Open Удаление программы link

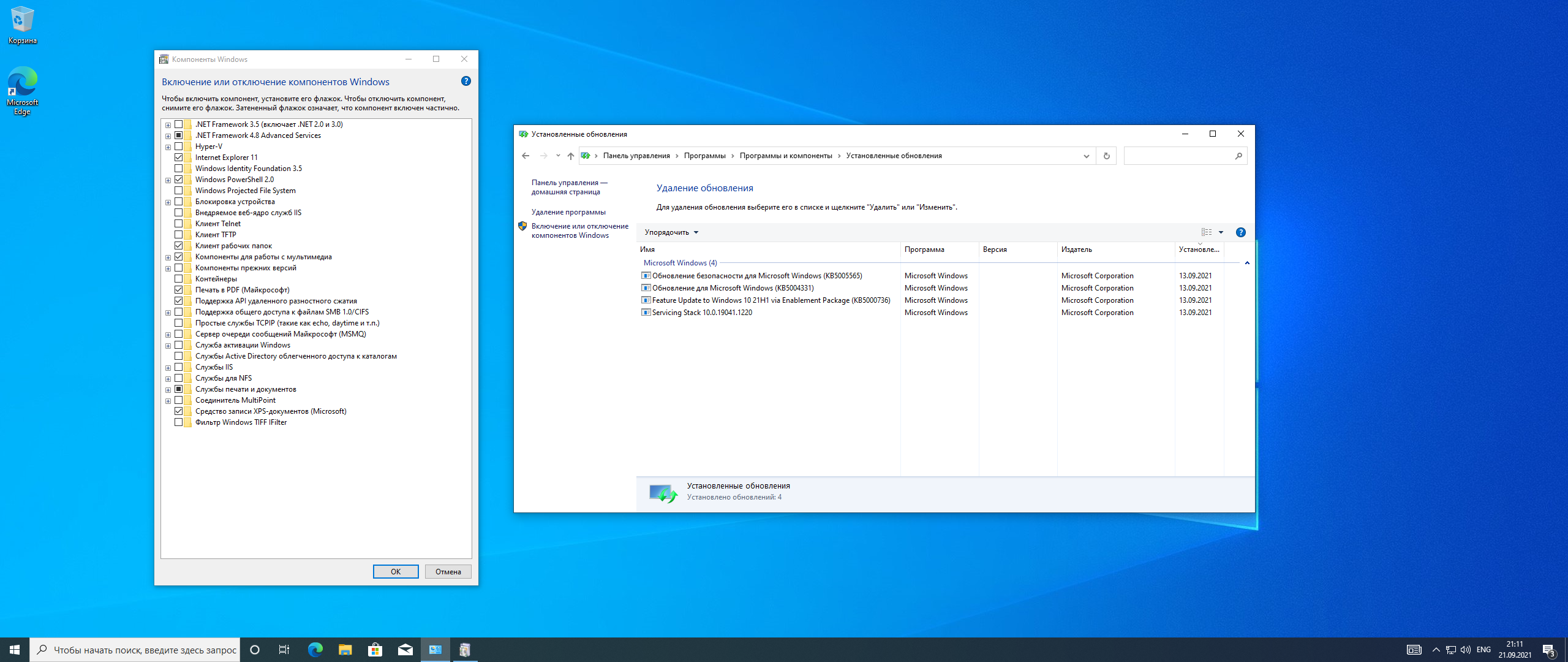coord(568,212)
